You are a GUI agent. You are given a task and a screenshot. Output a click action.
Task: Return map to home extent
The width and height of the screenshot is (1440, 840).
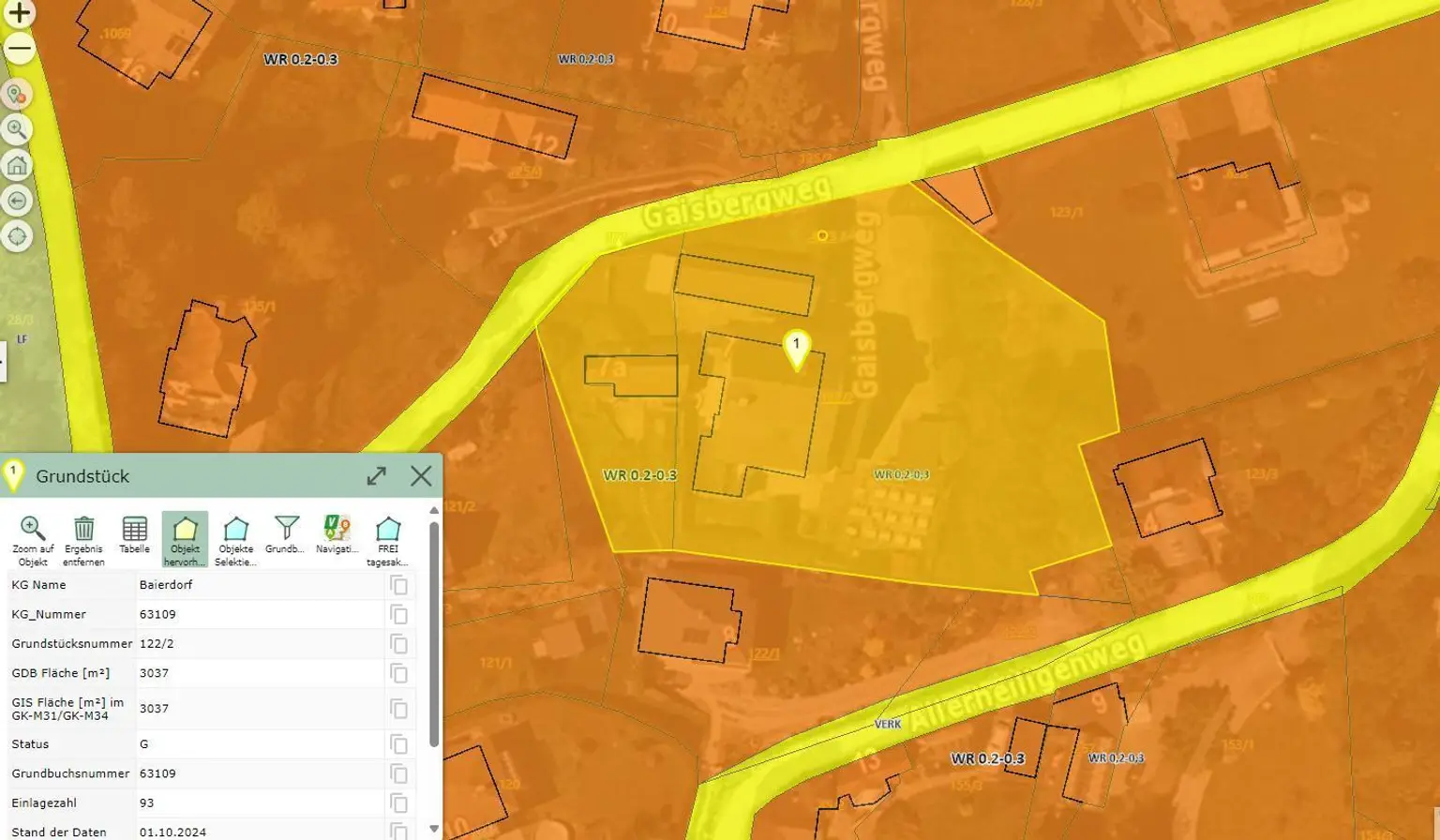[17, 166]
